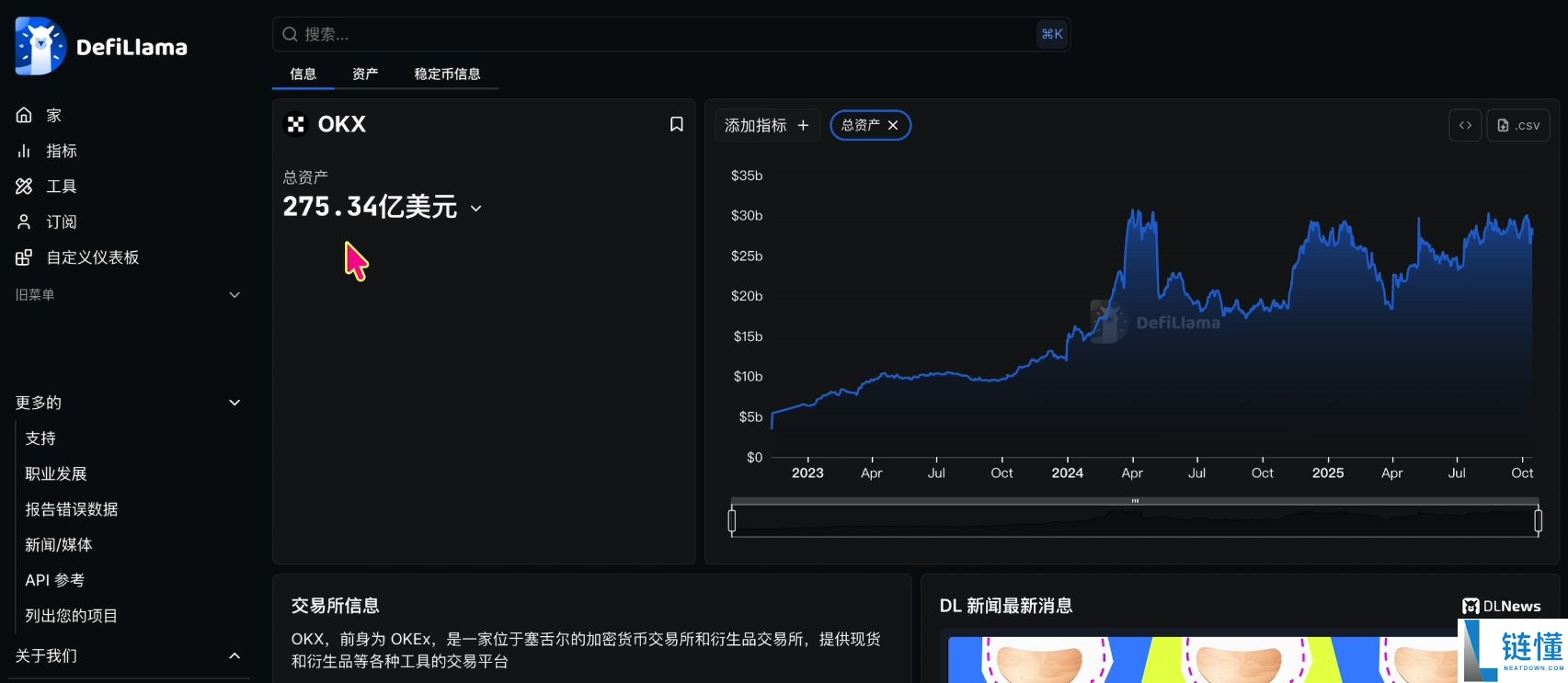This screenshot has width=1568, height=683.
Task: Click the right range slider handle
Action: [x=1538, y=521]
